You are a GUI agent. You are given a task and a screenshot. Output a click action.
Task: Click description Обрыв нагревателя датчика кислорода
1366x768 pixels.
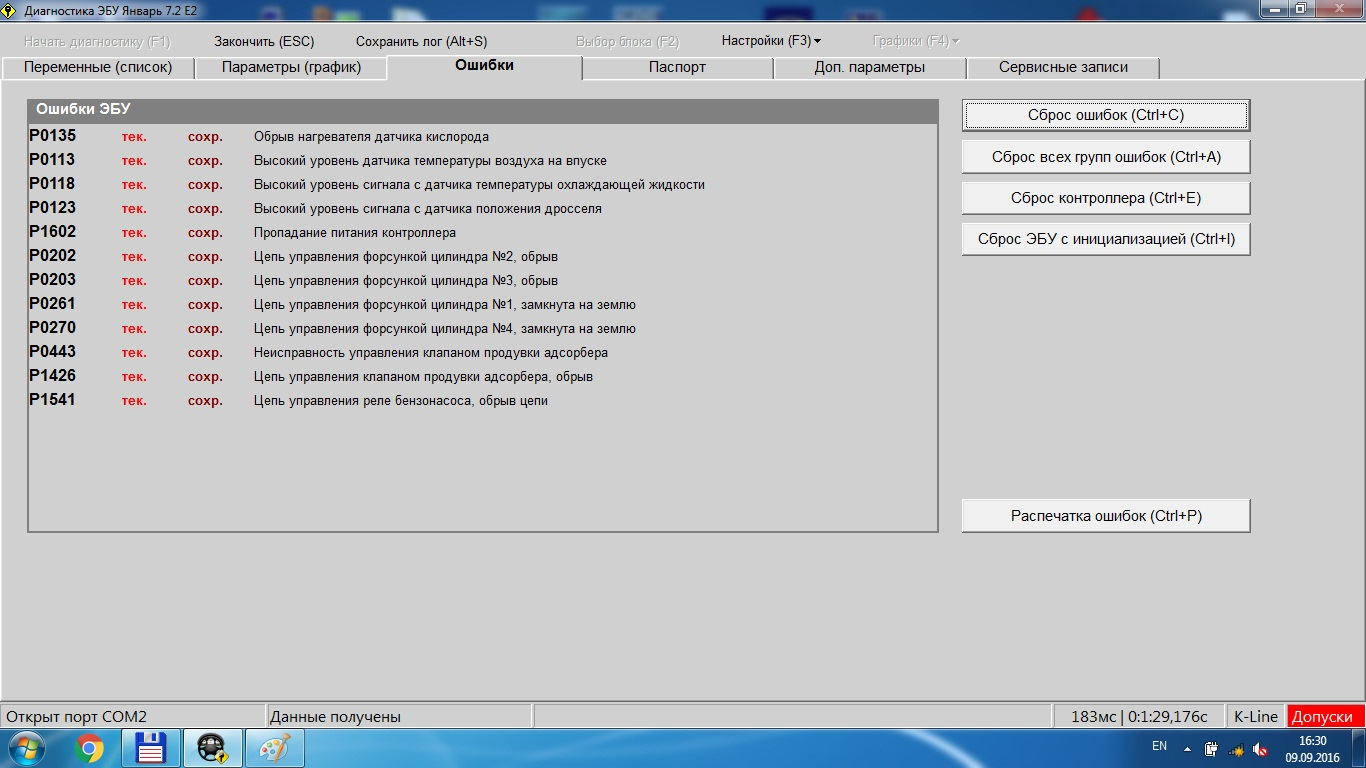click(371, 137)
